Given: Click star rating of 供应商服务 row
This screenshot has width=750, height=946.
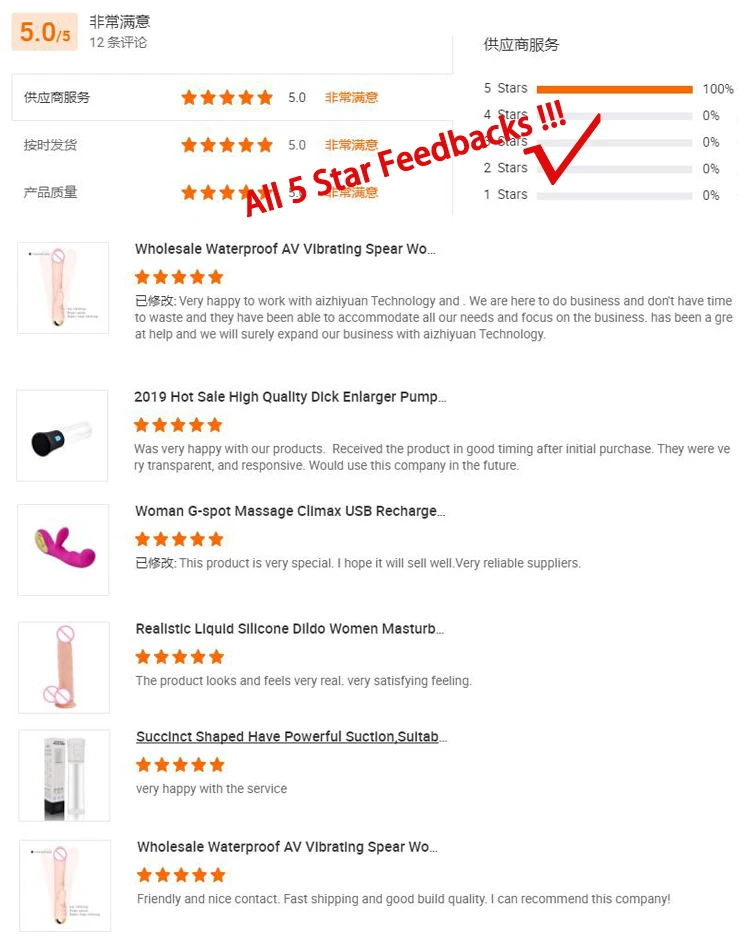Looking at the screenshot, I should 227,97.
